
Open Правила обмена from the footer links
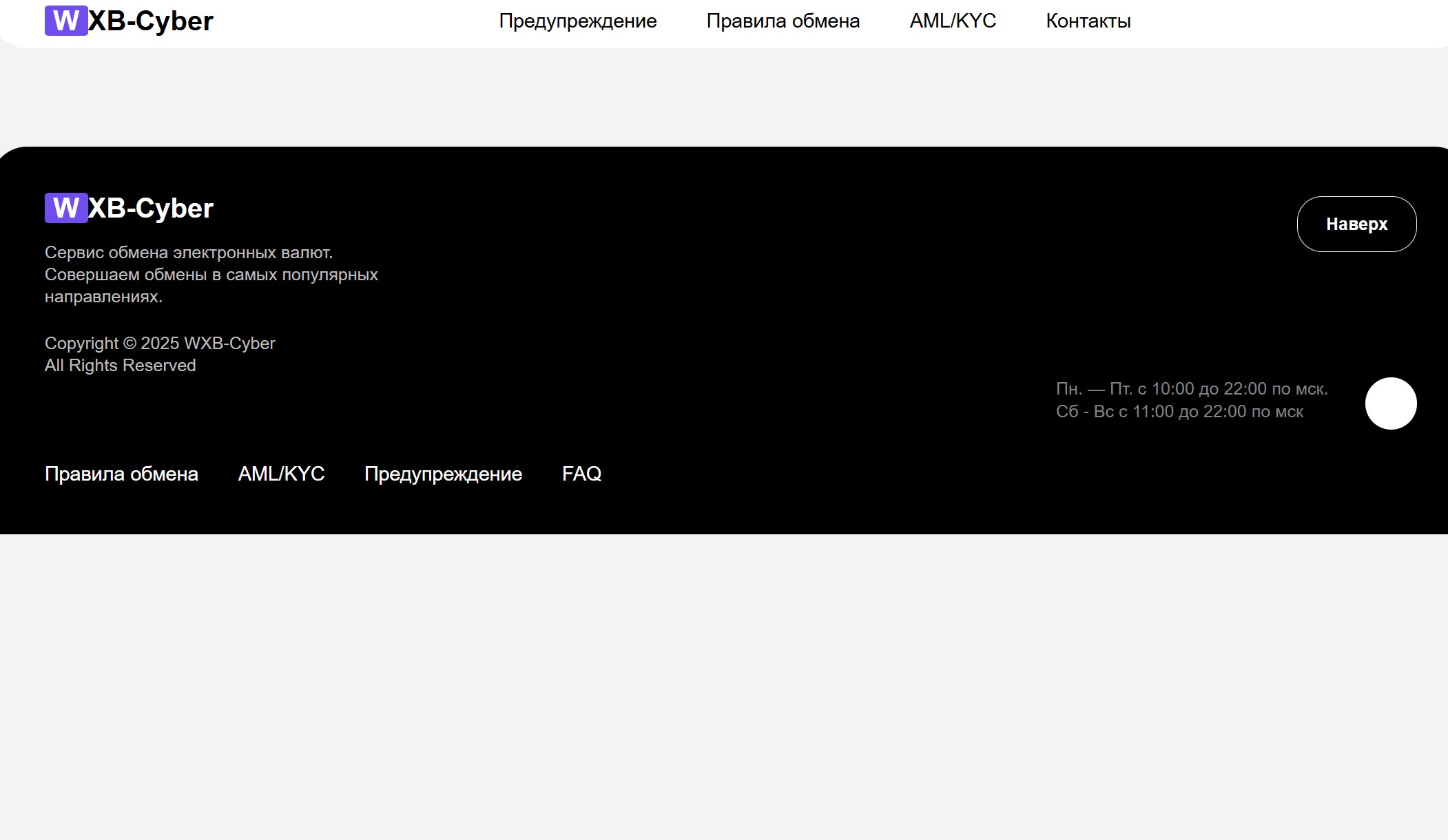[x=121, y=474]
